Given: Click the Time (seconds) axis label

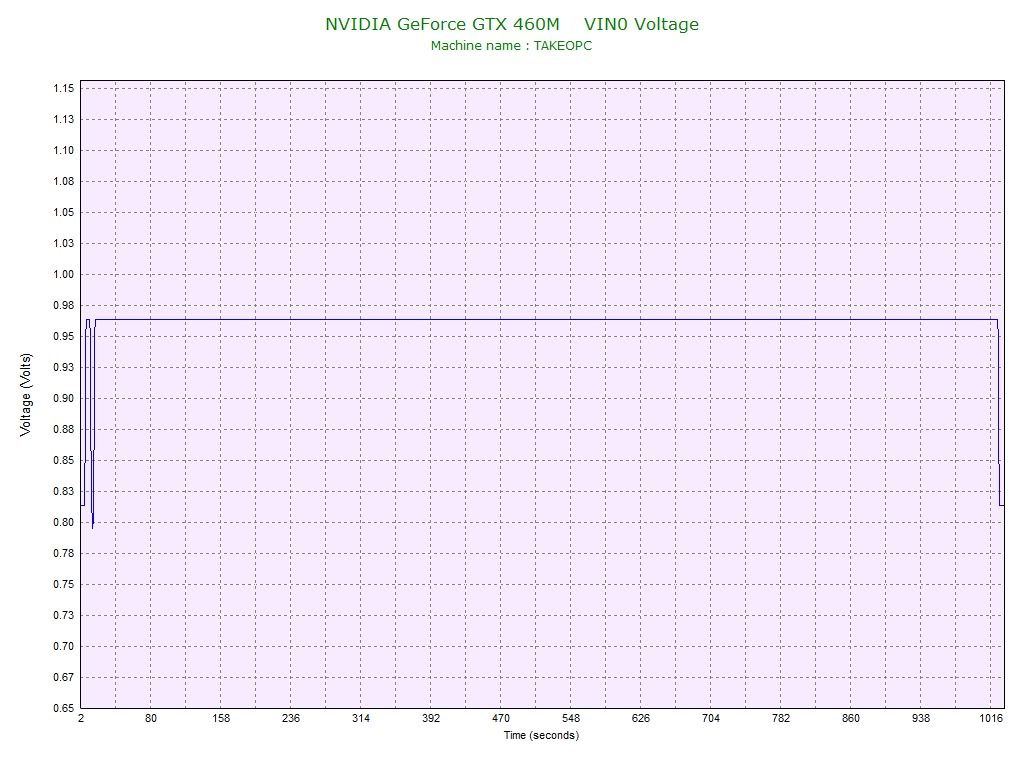Looking at the screenshot, I should [x=541, y=735].
